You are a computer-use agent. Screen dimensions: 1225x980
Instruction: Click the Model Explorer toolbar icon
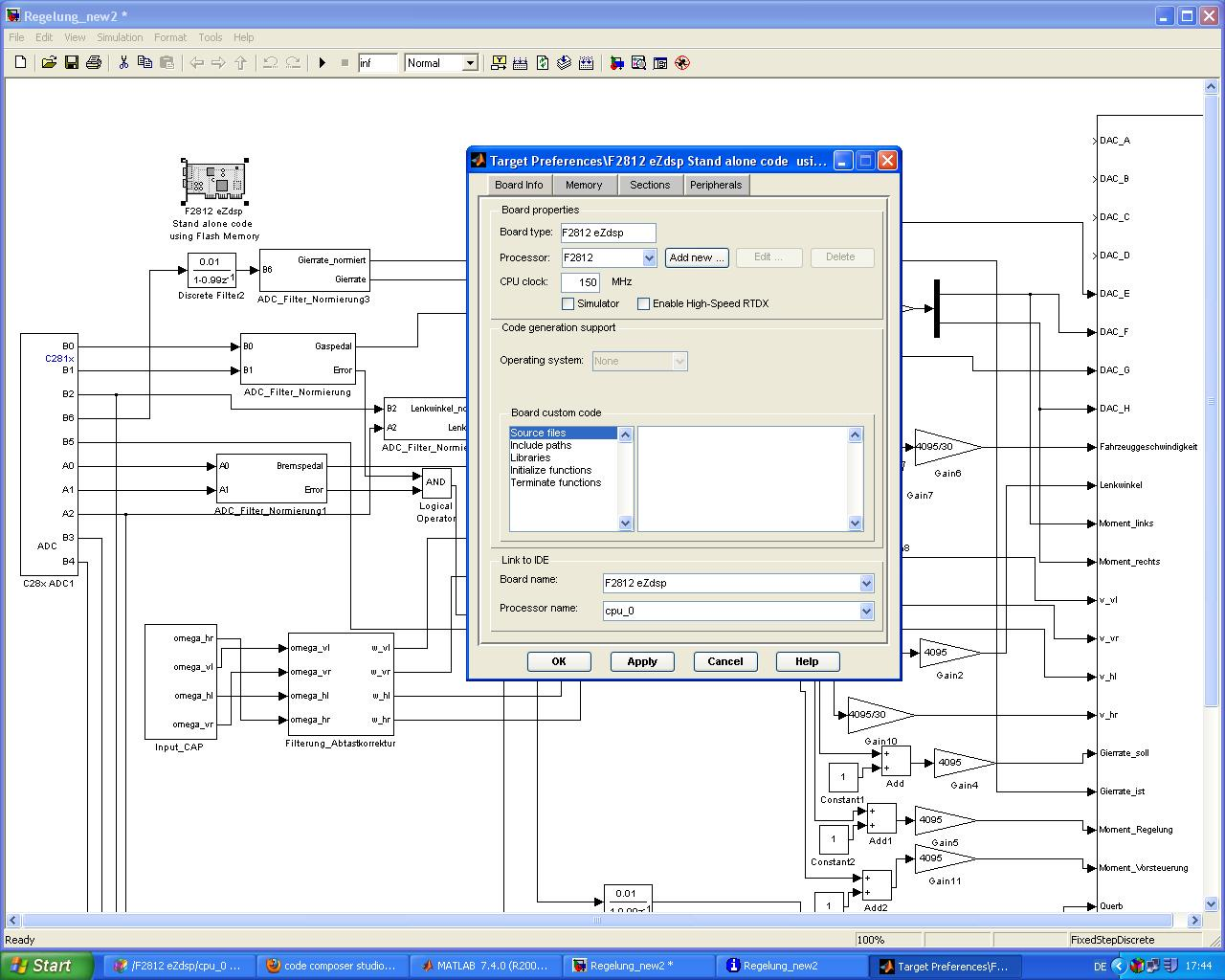coord(638,63)
